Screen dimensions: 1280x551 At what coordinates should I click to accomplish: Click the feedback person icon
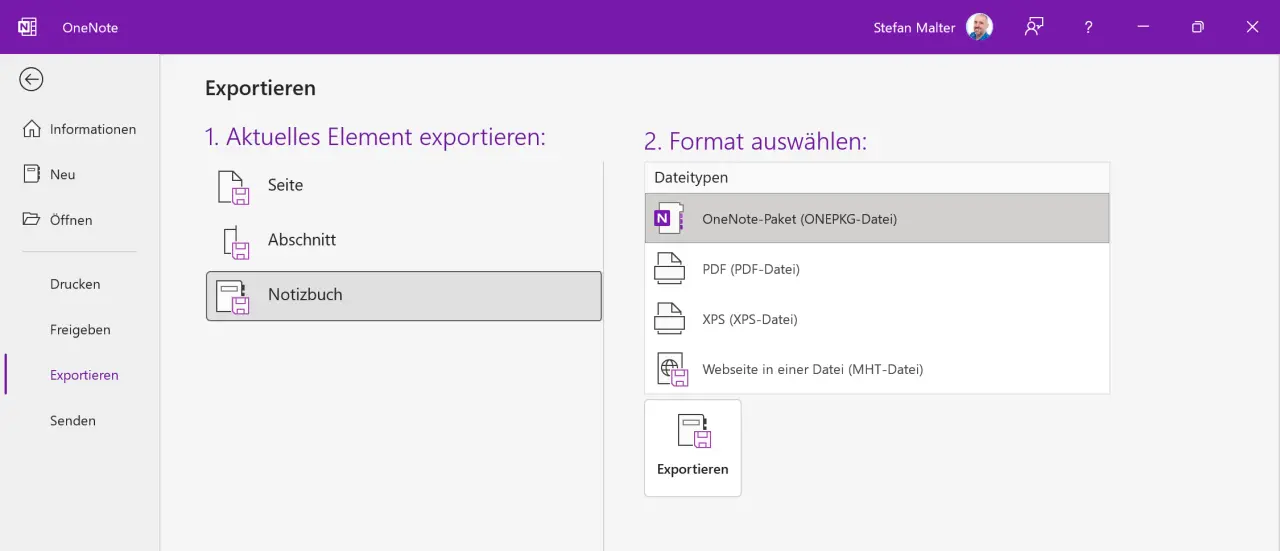click(1034, 27)
